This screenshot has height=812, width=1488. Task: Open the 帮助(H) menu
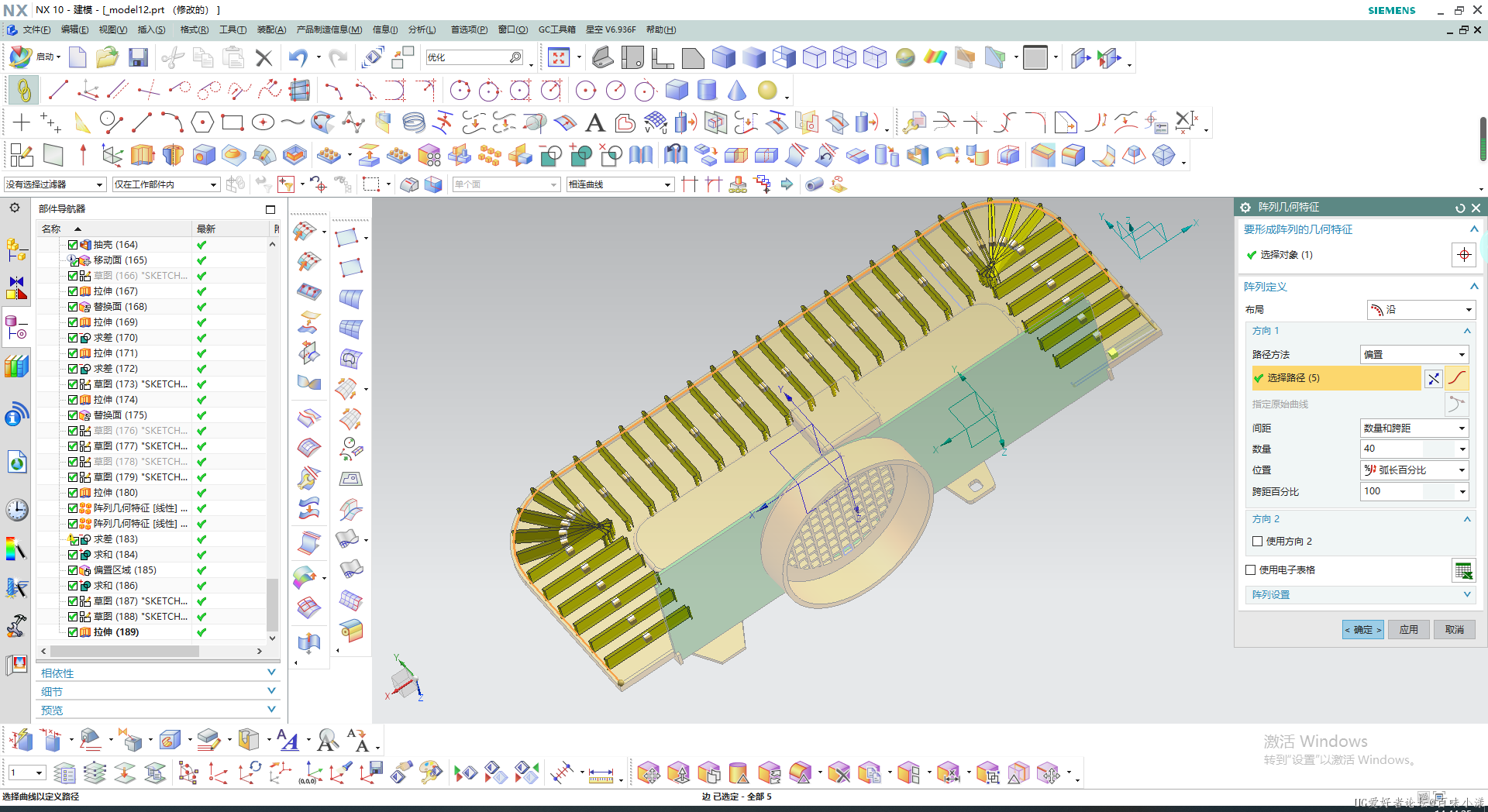(x=660, y=29)
